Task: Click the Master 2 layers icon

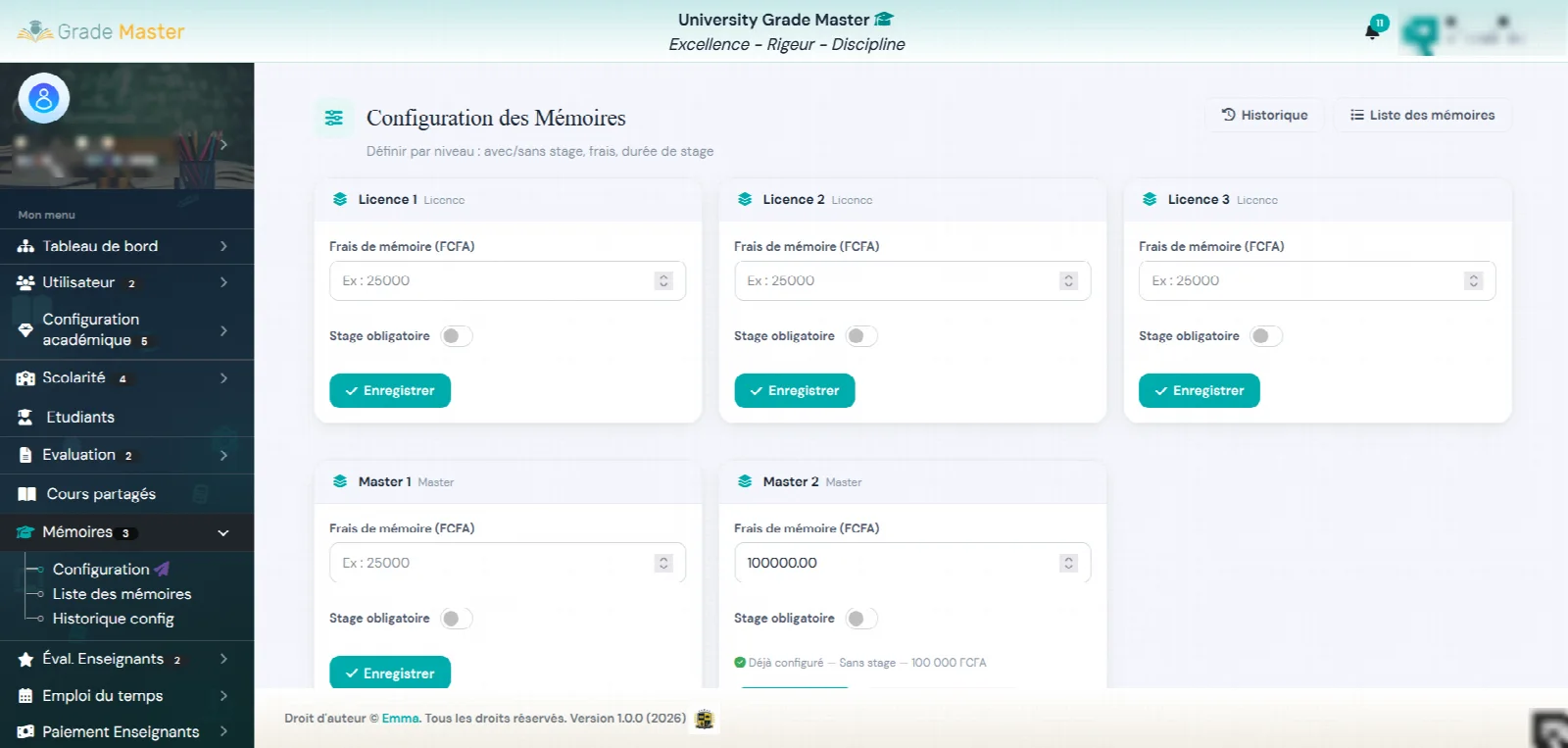Action: pos(745,481)
